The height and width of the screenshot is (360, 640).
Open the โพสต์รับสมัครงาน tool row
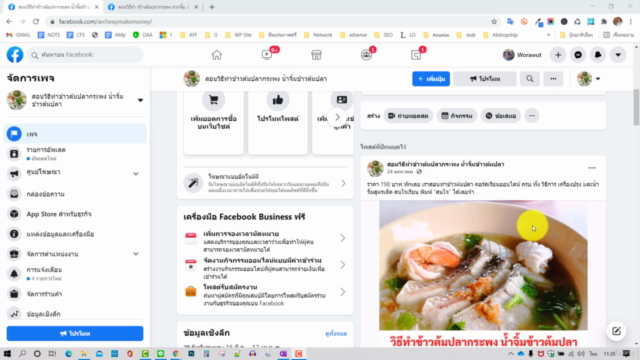[265, 294]
